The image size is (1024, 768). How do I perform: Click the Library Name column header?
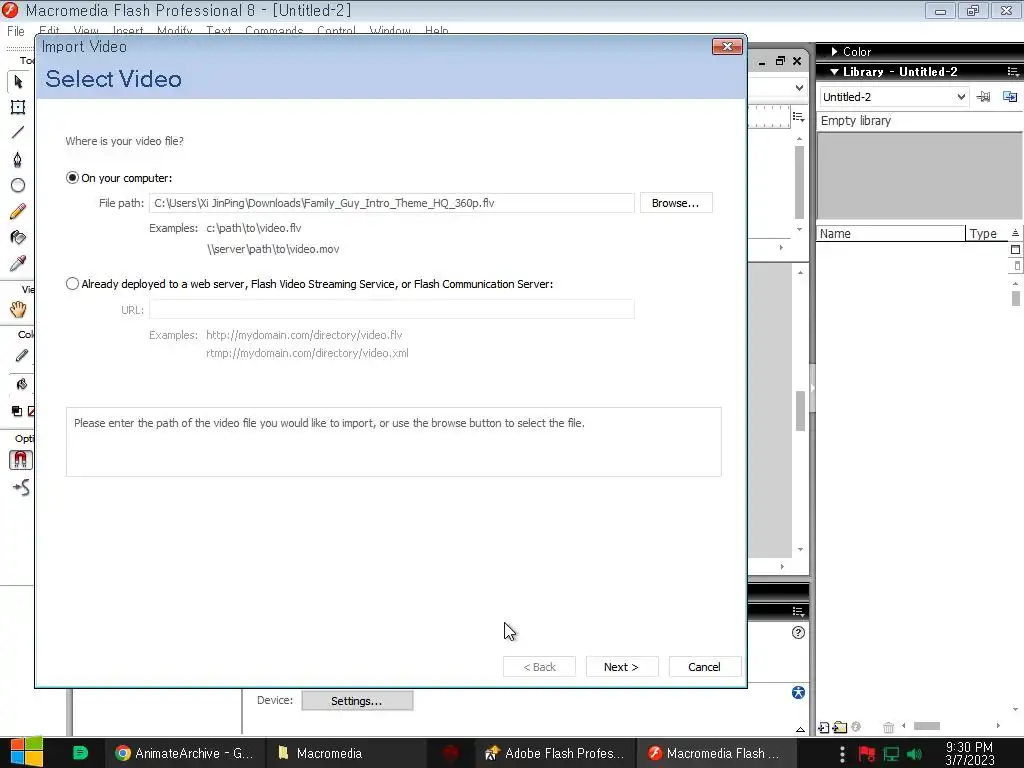(891, 233)
